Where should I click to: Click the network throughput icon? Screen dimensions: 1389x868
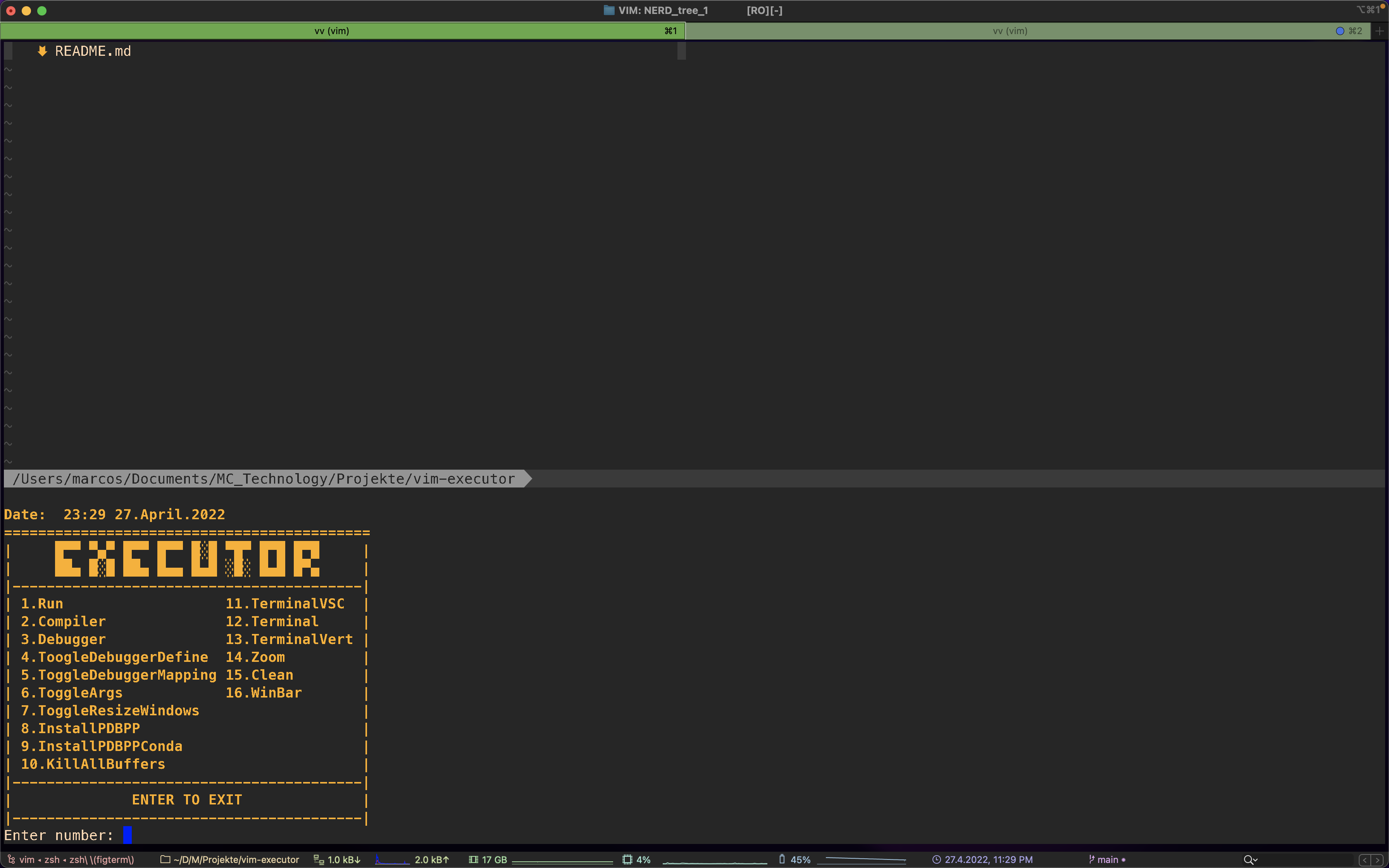(319, 859)
